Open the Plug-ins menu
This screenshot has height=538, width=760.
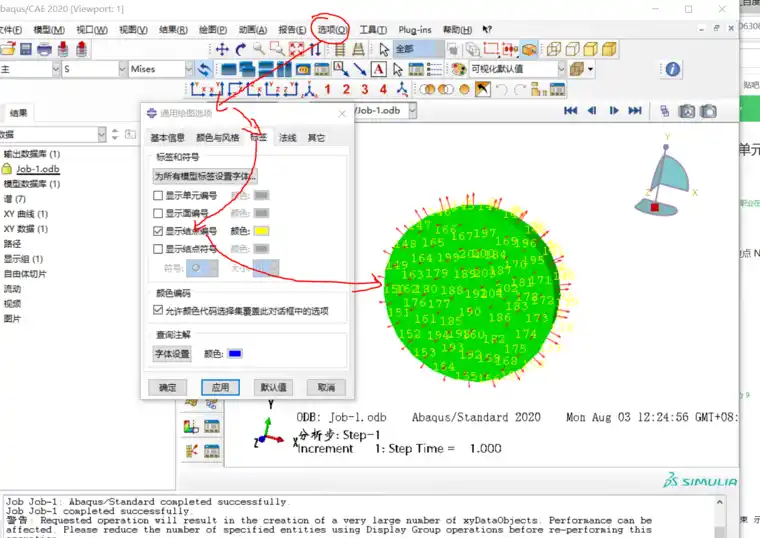(x=414, y=30)
